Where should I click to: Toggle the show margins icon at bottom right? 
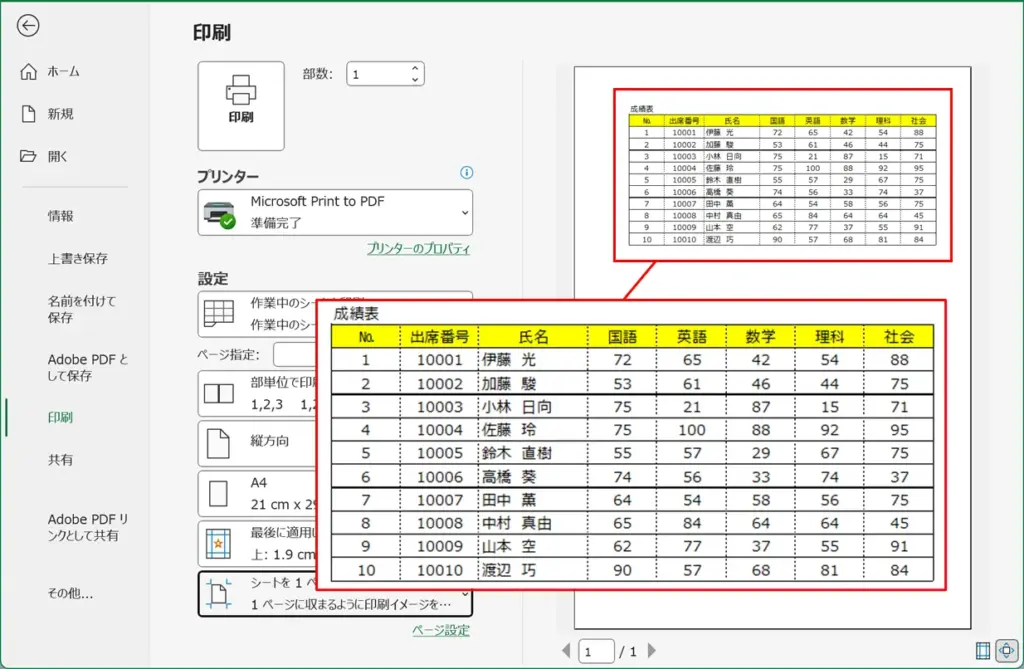pos(983,651)
